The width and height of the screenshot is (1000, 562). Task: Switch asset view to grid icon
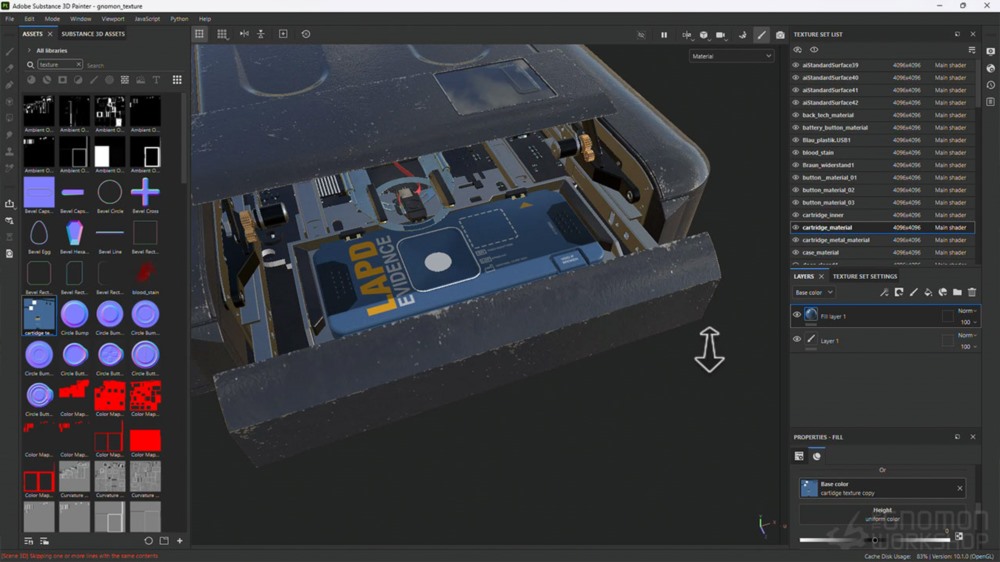pos(177,80)
